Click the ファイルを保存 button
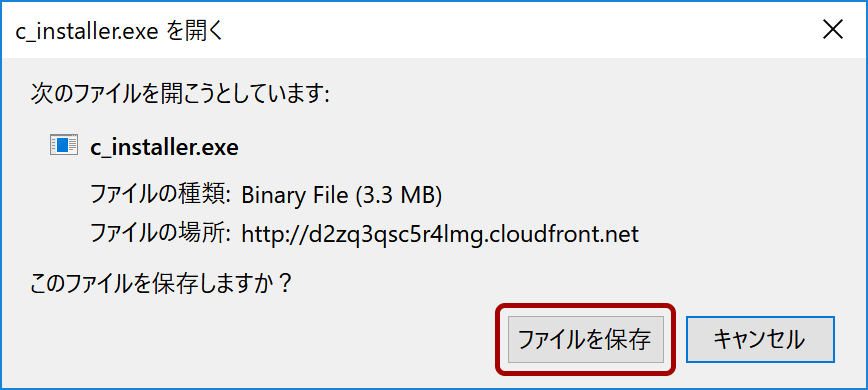Screen dimensions: 868x390 point(586,340)
